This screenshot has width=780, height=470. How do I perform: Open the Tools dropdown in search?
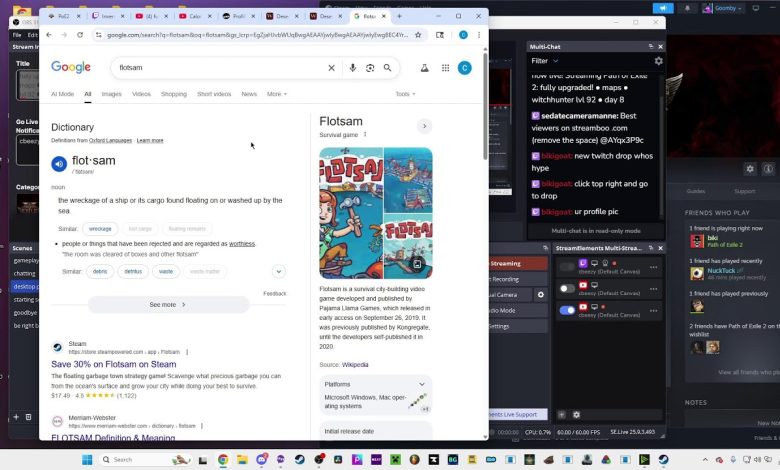coord(405,94)
